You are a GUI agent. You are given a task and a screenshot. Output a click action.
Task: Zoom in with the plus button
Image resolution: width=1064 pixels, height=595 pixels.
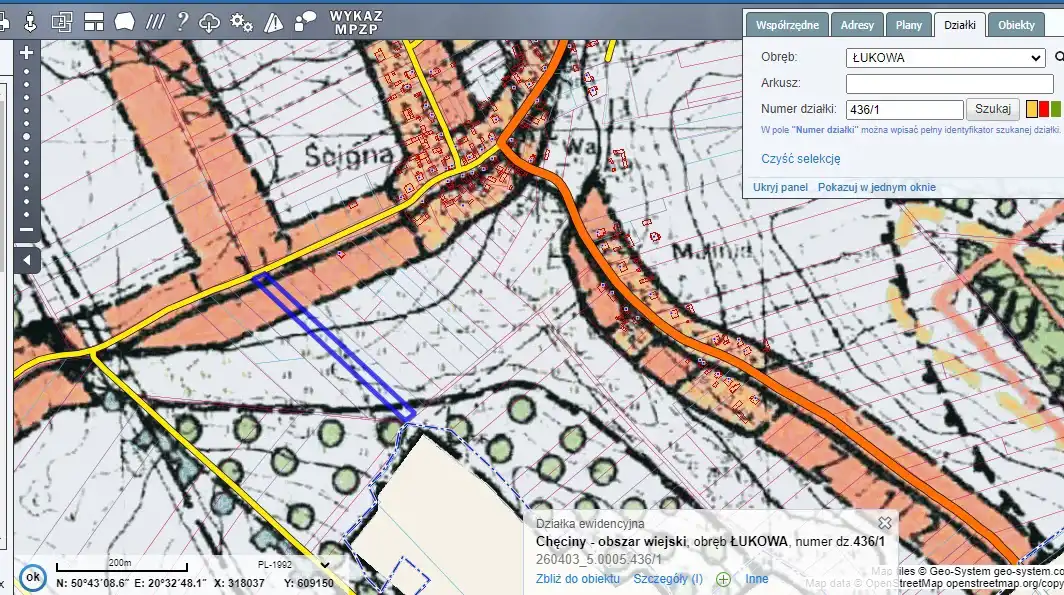27,52
